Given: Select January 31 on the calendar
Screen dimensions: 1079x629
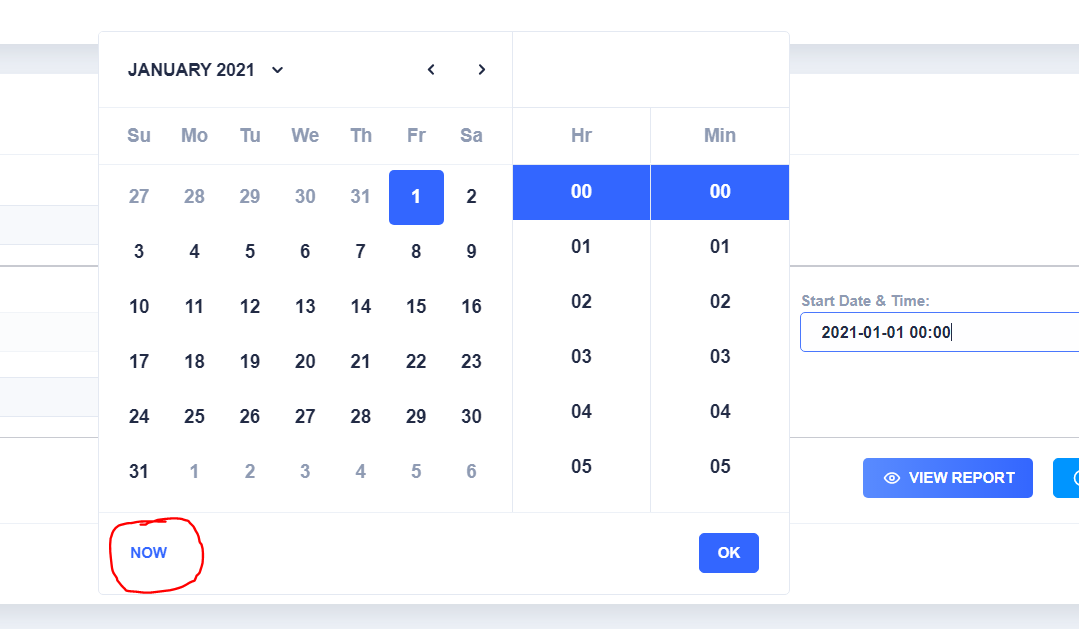Looking at the screenshot, I should pyautogui.click(x=139, y=471).
